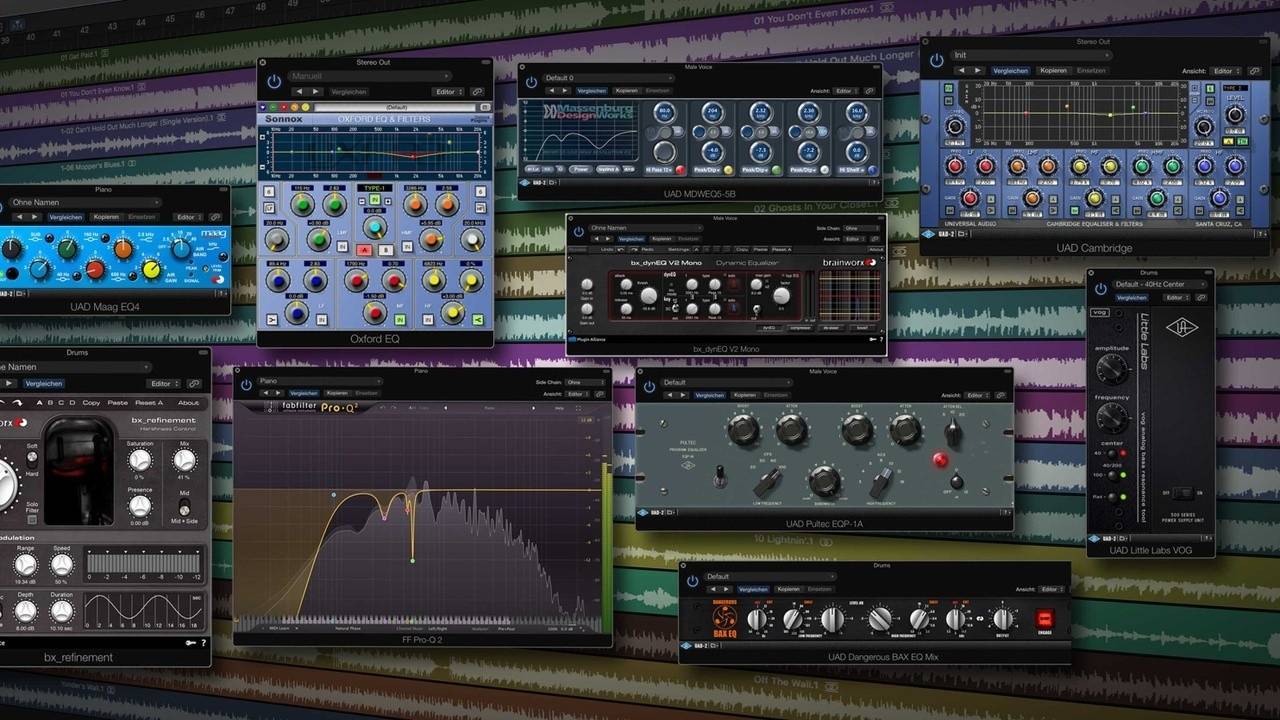
Task: Open the Default 0 preset dropdown on MDWEQ5
Action: (x=608, y=78)
